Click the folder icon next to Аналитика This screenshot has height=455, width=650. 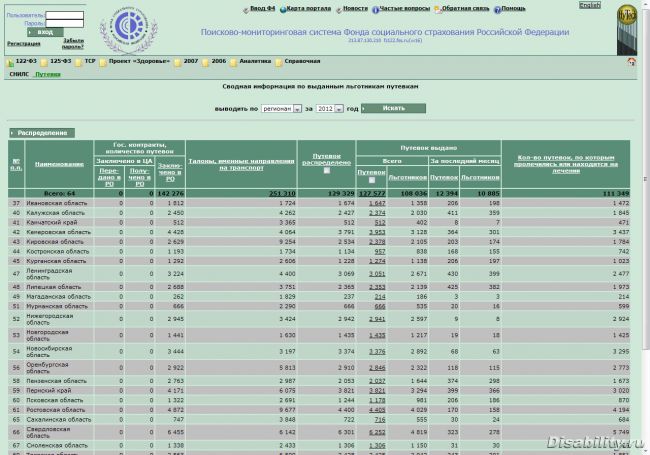click(233, 63)
